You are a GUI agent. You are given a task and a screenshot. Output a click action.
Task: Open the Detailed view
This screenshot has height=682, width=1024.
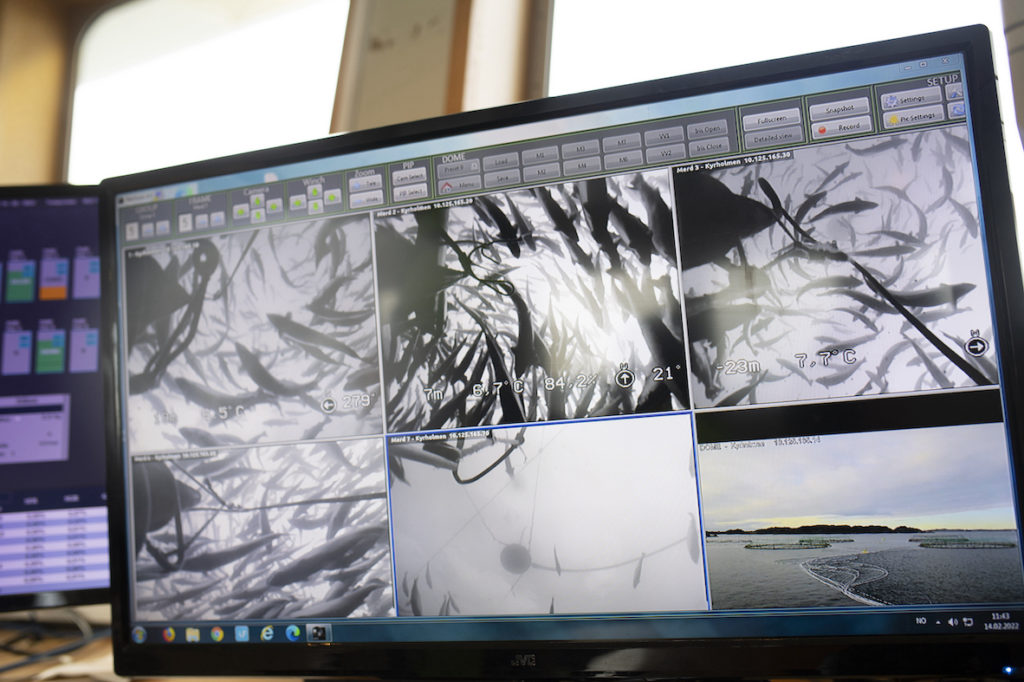(x=774, y=137)
